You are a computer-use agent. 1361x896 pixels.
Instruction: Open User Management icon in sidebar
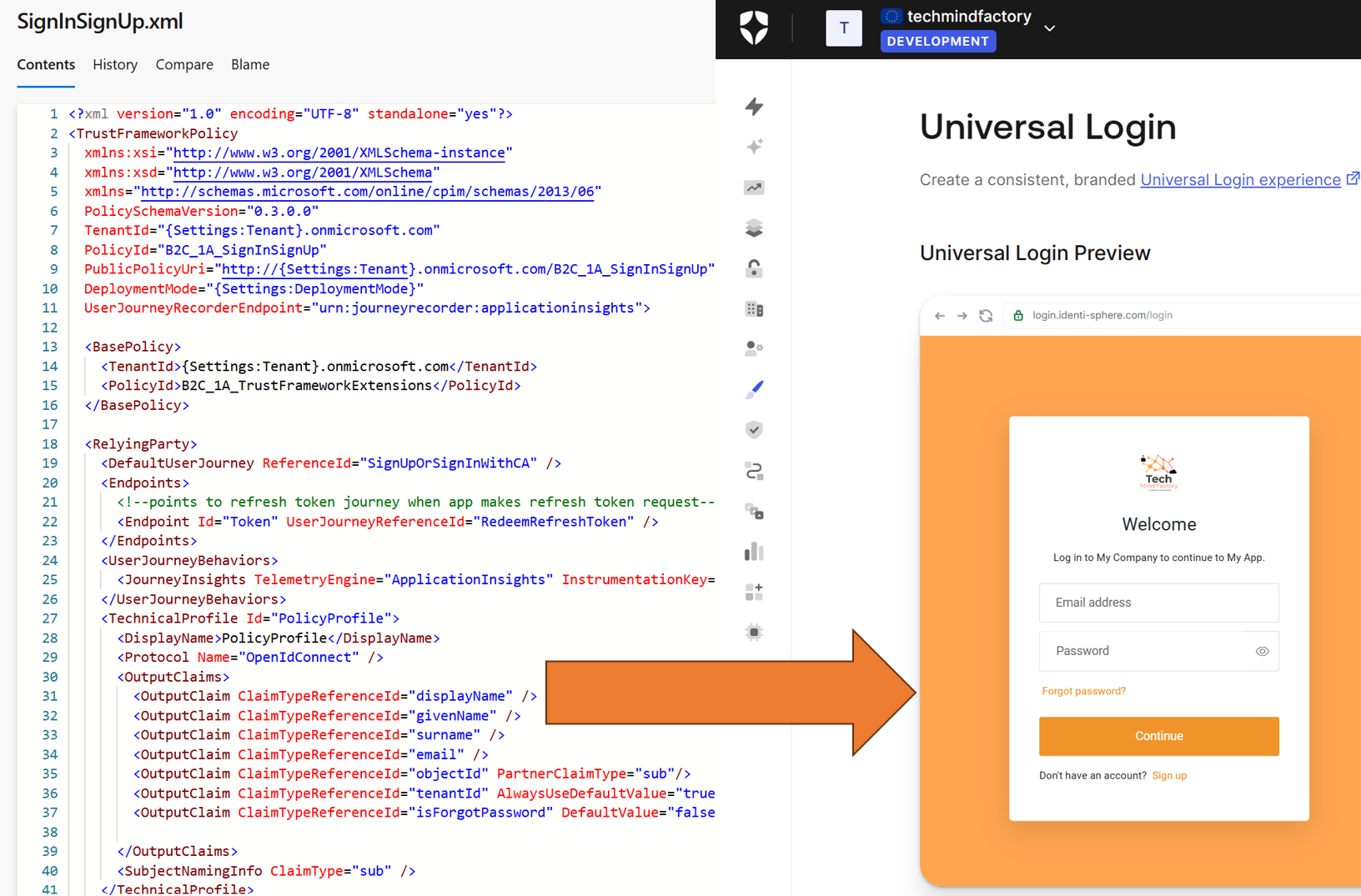(x=754, y=348)
